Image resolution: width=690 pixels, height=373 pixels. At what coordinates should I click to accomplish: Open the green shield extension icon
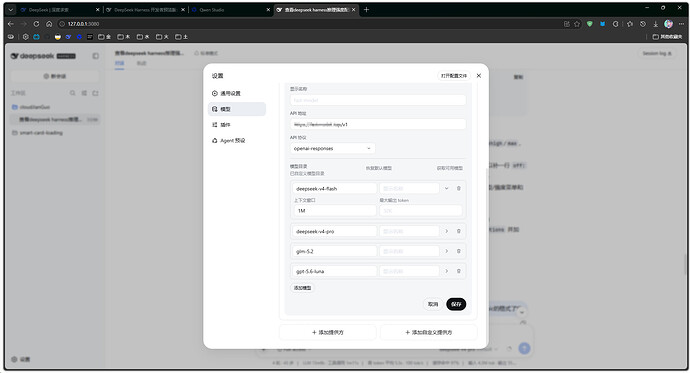(x=590, y=24)
